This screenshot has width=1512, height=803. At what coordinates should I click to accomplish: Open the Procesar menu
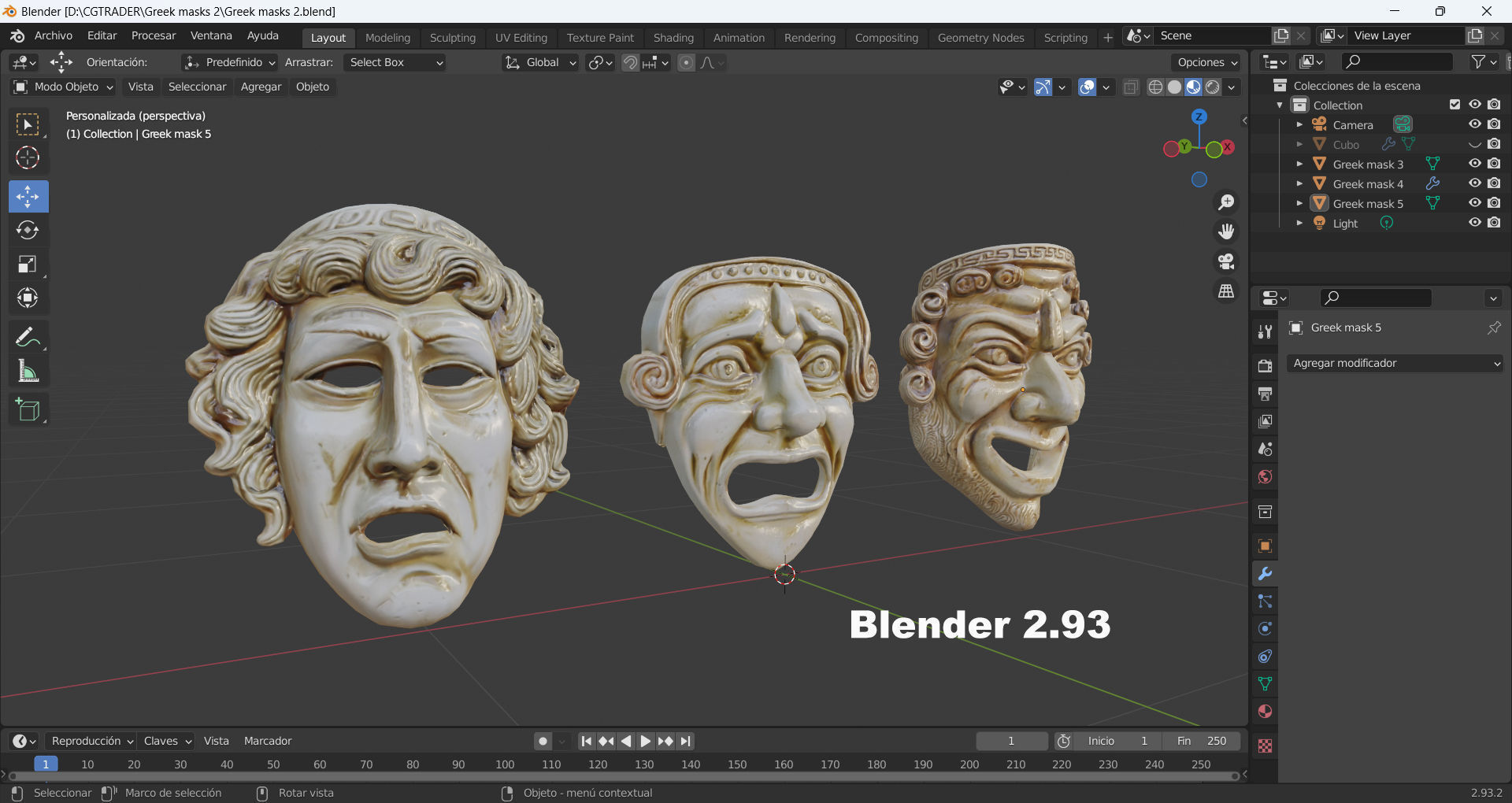154,35
